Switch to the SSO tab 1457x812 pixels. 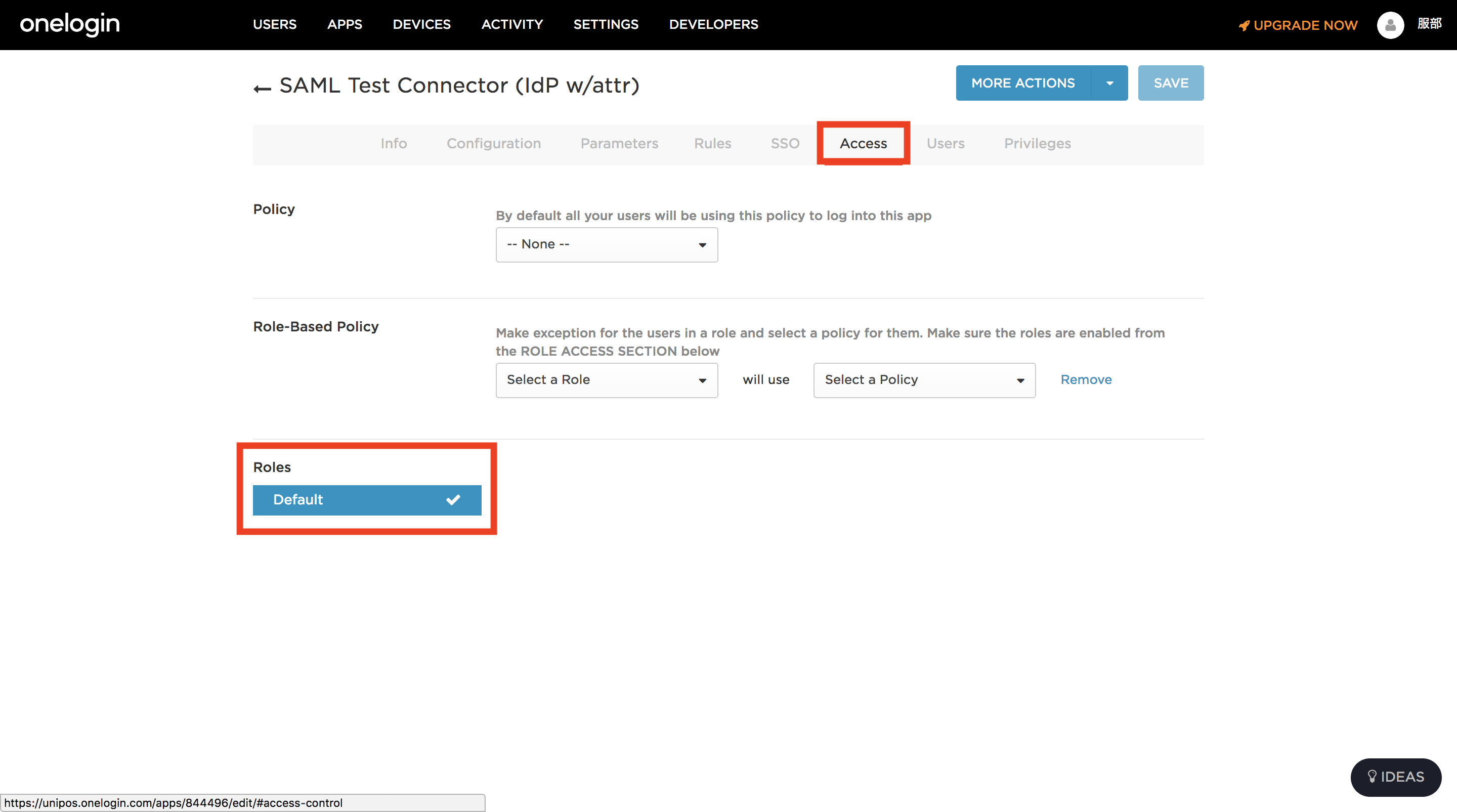(x=785, y=144)
